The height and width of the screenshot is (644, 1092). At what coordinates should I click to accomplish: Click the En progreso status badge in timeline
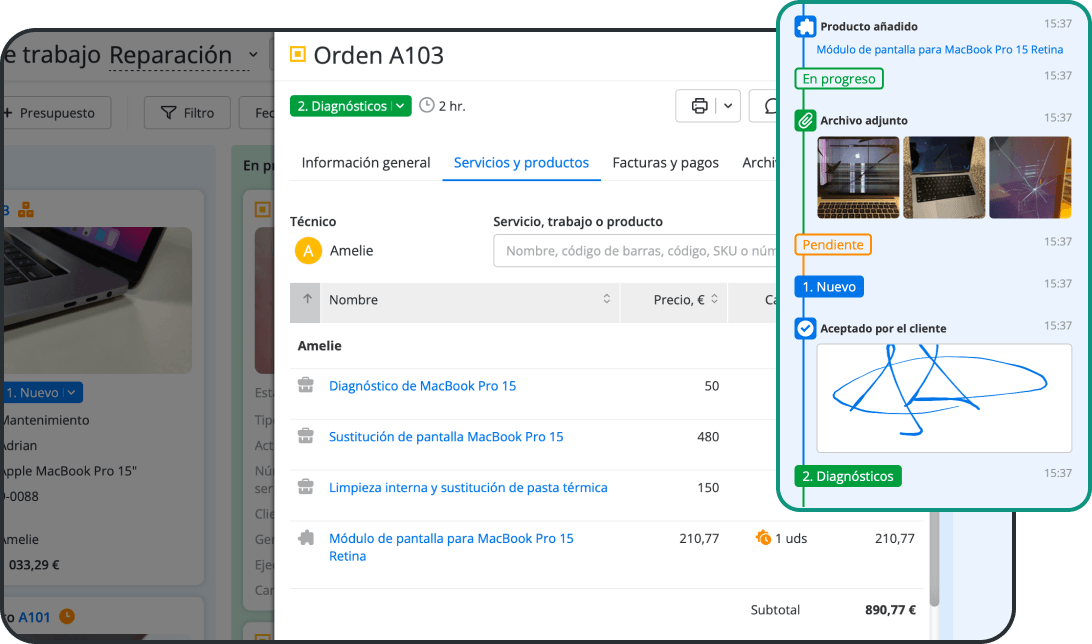[839, 79]
